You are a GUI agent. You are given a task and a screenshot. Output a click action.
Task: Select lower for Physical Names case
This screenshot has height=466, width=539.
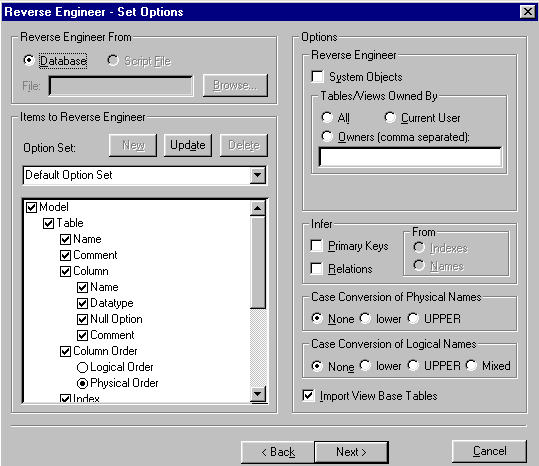tap(365, 318)
